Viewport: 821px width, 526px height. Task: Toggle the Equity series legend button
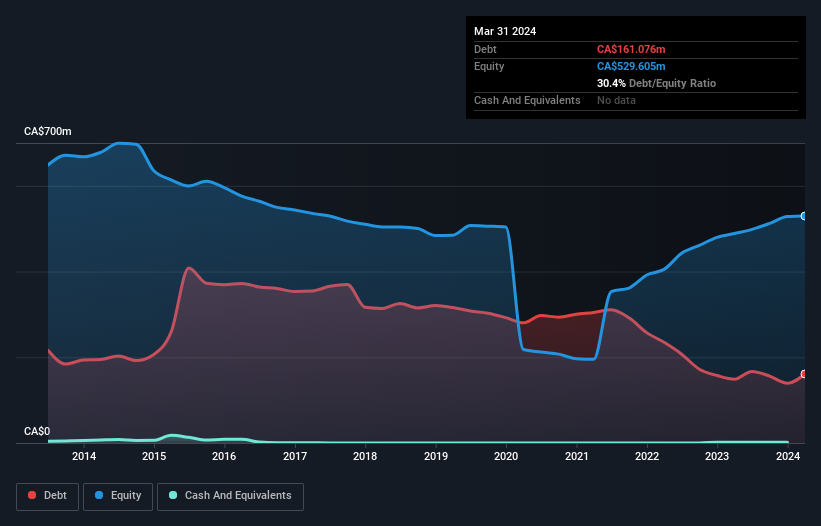[x=118, y=496]
